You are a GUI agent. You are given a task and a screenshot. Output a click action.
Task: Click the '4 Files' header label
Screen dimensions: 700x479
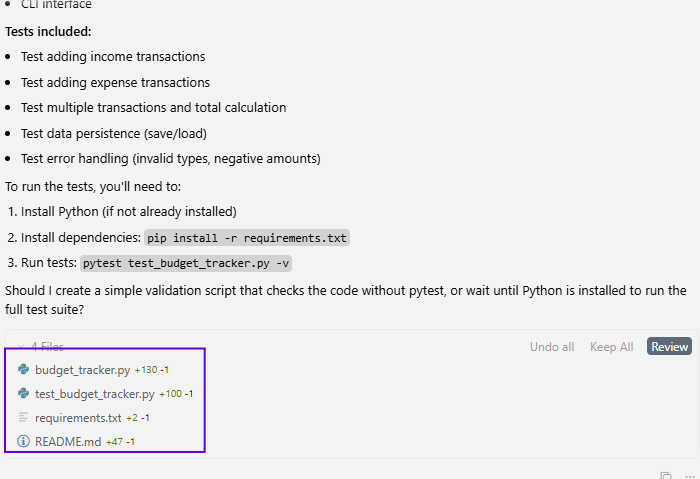pos(47,347)
